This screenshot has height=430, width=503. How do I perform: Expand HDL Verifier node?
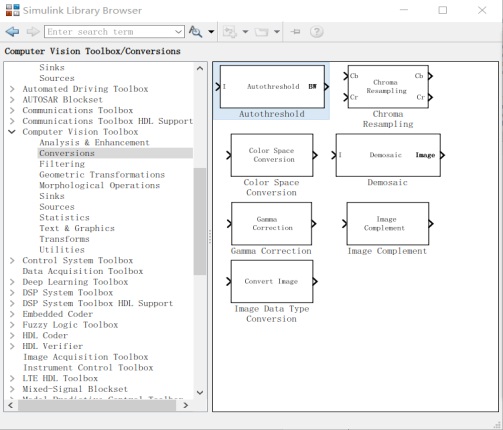(12, 346)
